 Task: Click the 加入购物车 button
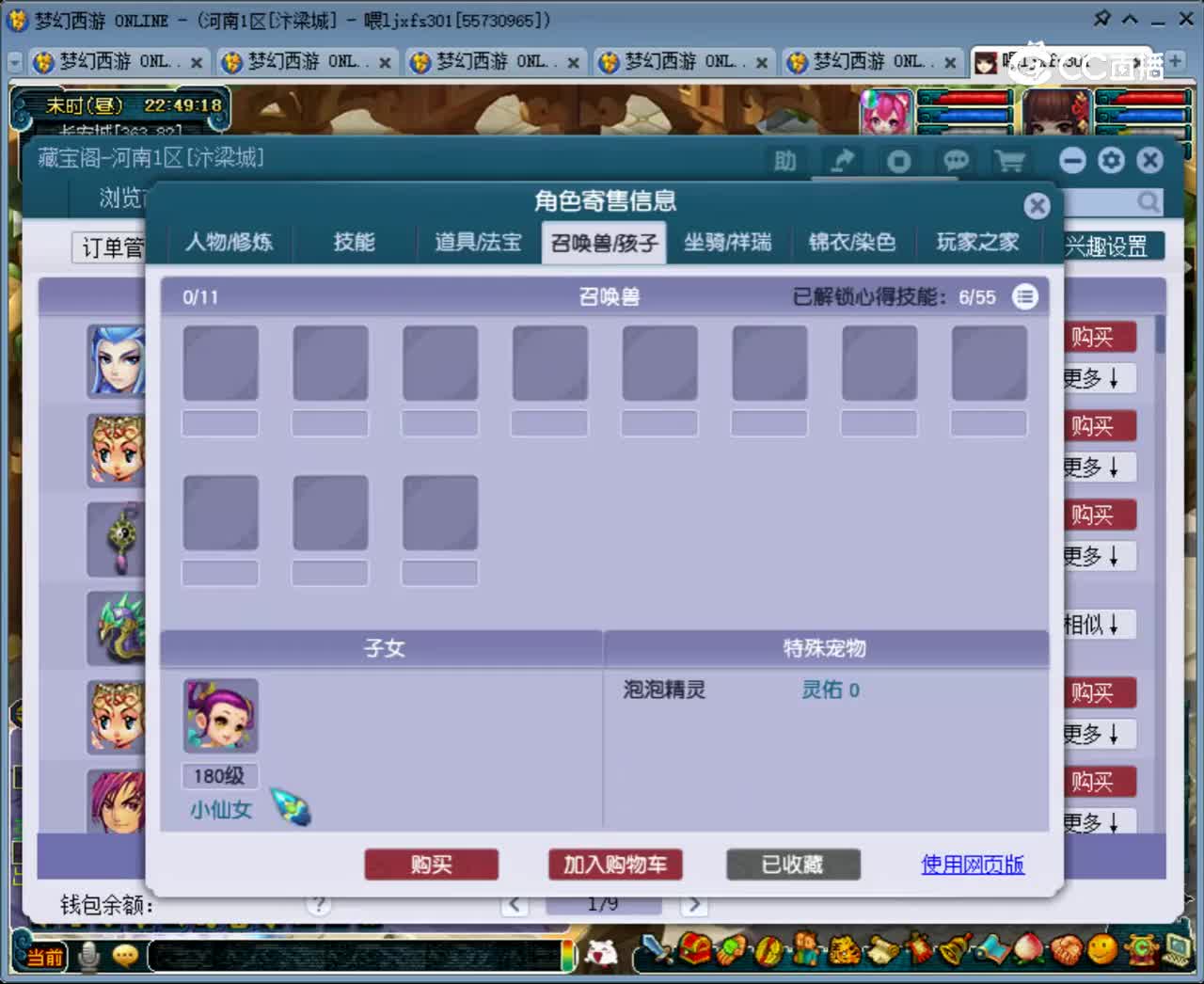[x=615, y=865]
